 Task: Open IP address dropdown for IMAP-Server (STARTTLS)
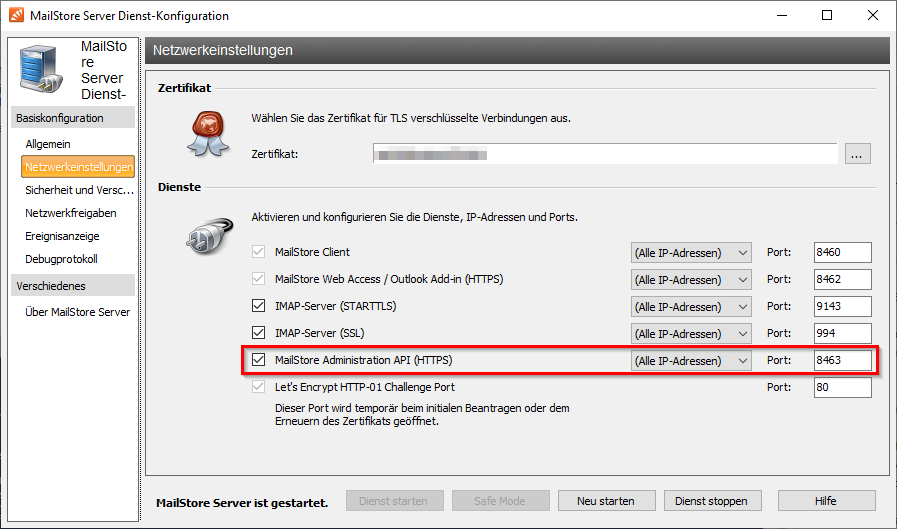coord(691,306)
